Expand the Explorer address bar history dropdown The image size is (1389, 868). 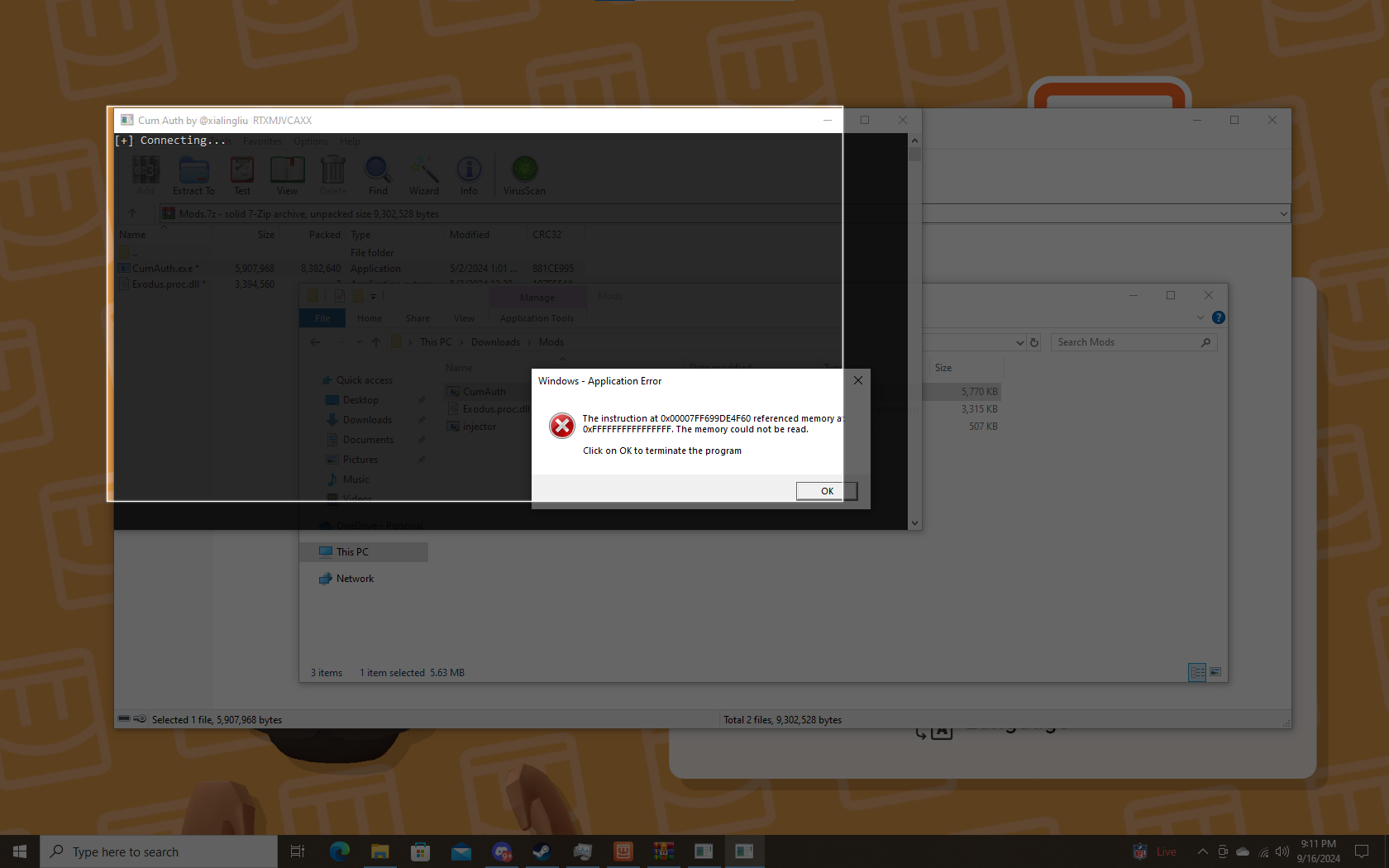point(1019,342)
